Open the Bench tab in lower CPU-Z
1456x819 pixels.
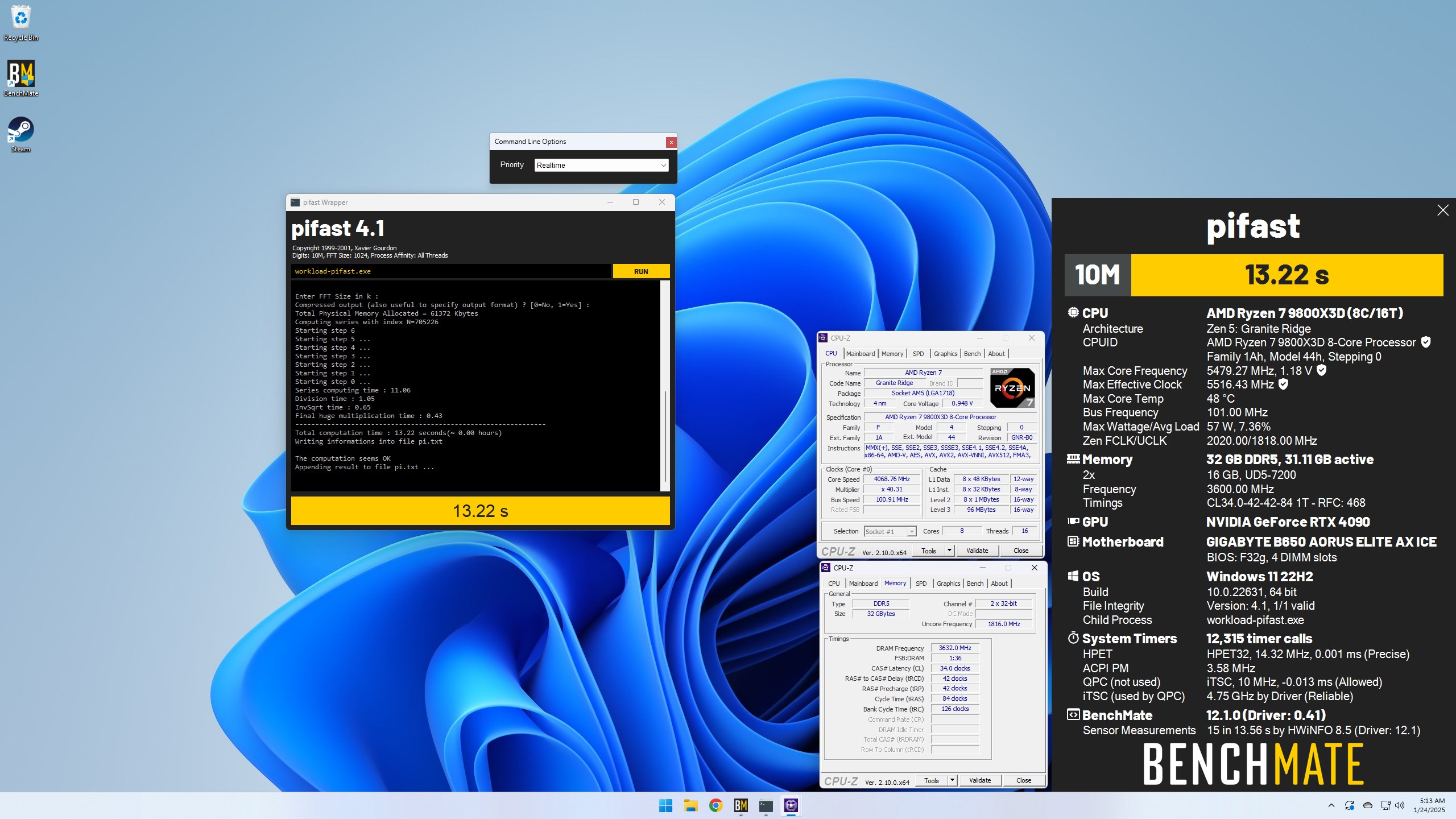tap(975, 584)
